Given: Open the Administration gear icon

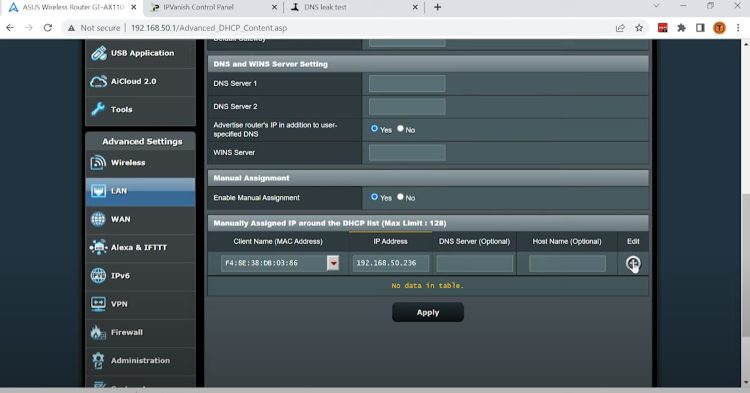Looking at the screenshot, I should pyautogui.click(x=99, y=360).
